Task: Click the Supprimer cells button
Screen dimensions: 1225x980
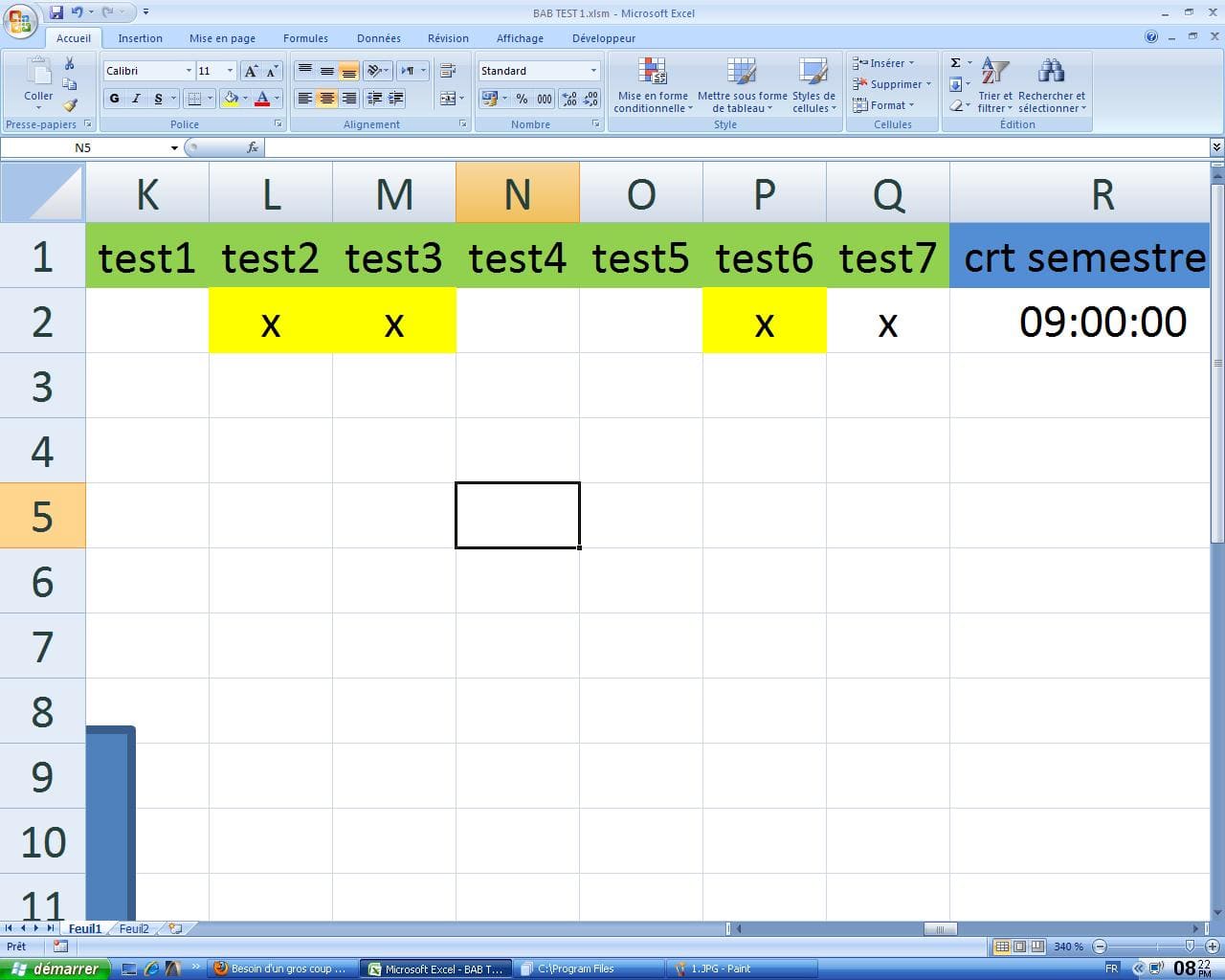Action: (x=891, y=84)
